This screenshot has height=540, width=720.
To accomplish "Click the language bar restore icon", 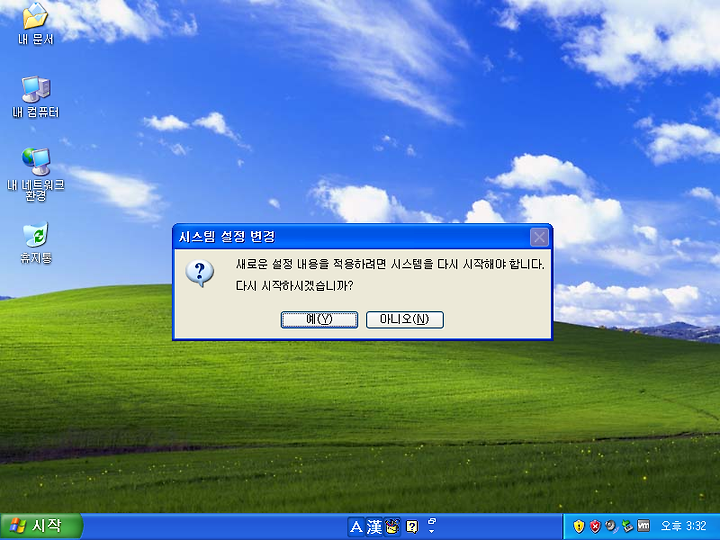I will point(432,521).
